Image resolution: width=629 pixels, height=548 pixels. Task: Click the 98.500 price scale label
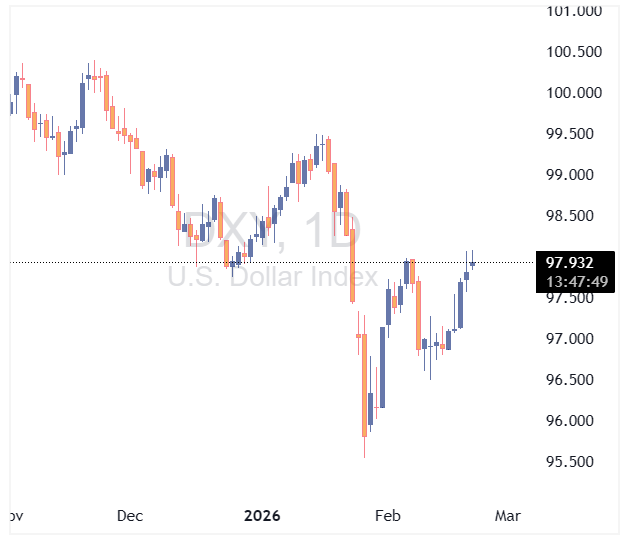[x=574, y=216]
